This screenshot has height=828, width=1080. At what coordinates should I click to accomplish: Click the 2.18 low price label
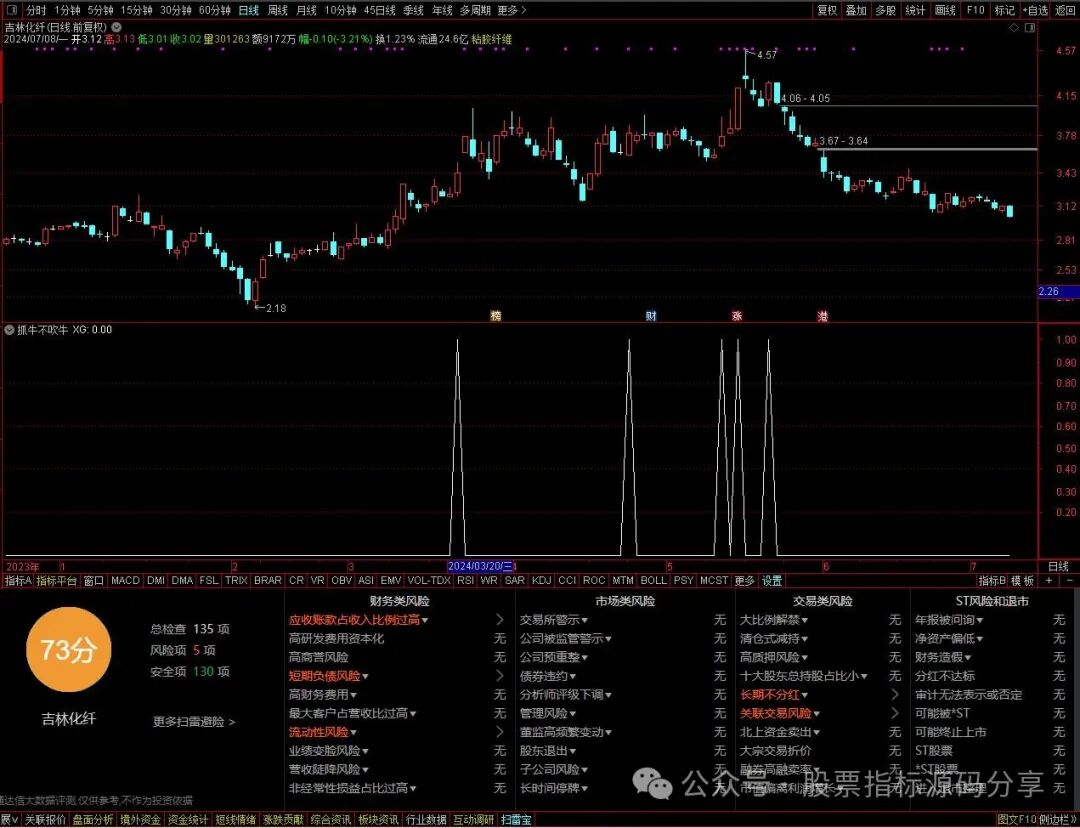[x=276, y=308]
